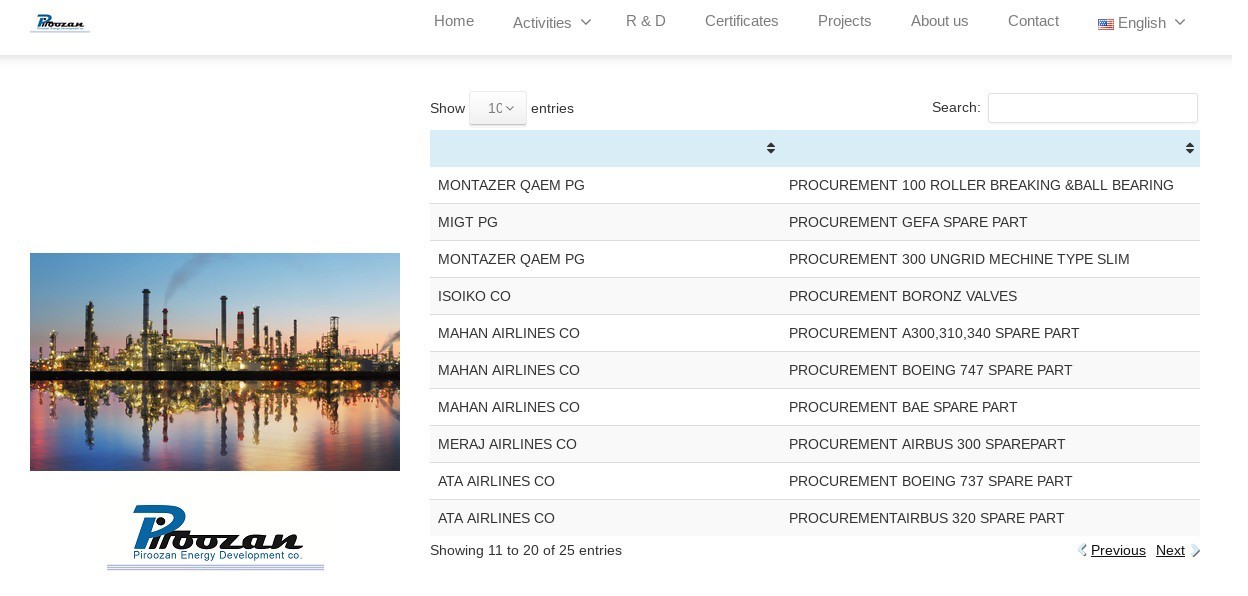Open the Projects page
This screenshot has height=596, width=1248.
[844, 21]
